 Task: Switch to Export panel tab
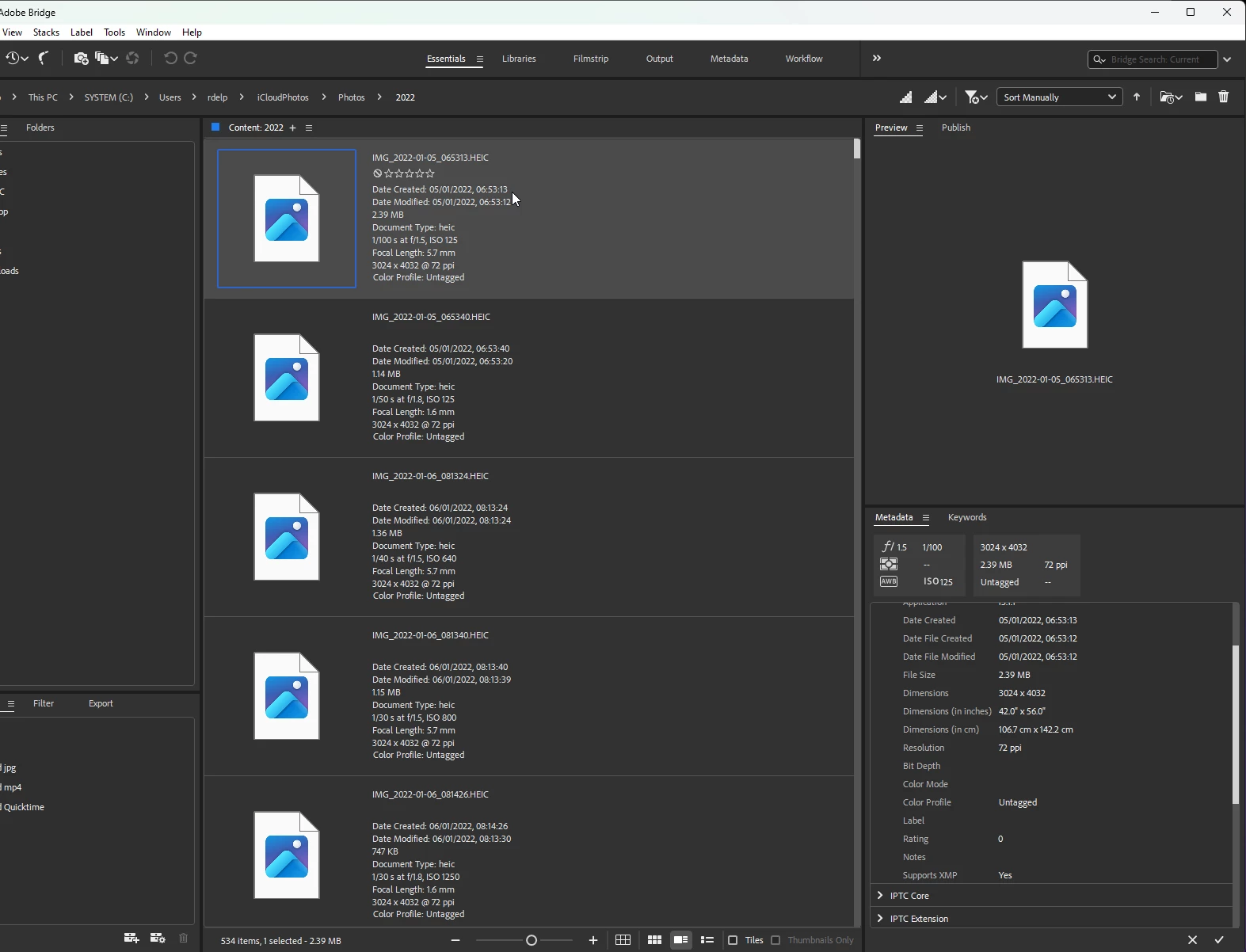click(101, 703)
